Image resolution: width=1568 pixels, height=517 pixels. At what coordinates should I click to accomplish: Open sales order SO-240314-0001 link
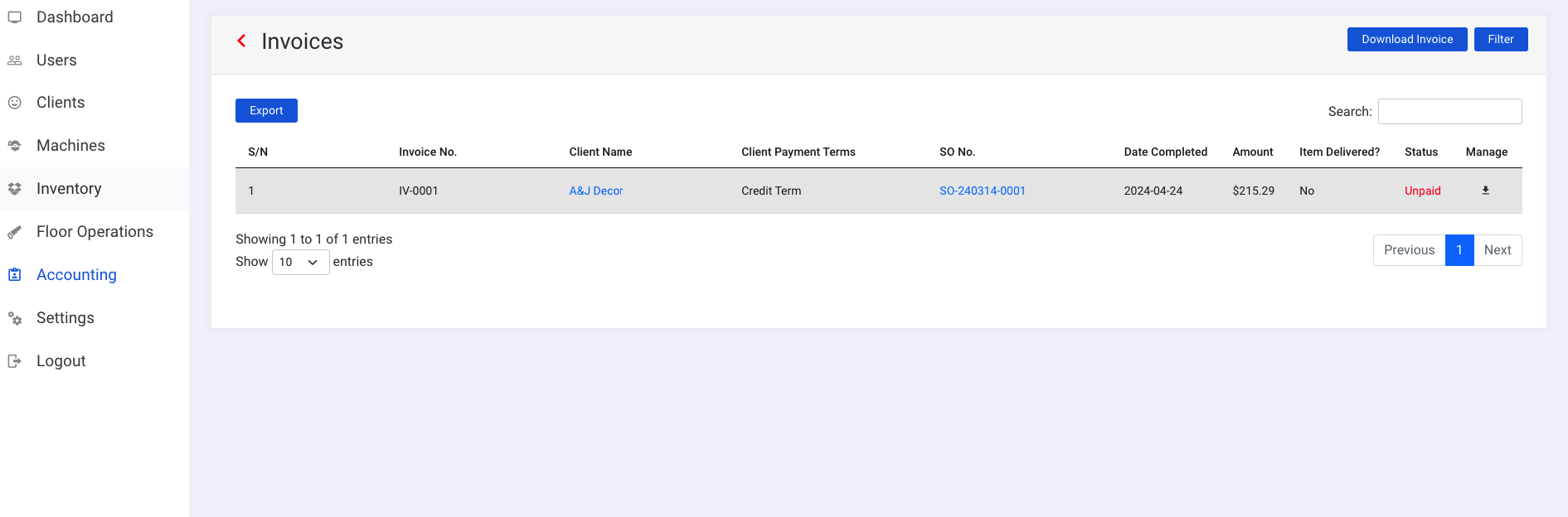point(982,191)
